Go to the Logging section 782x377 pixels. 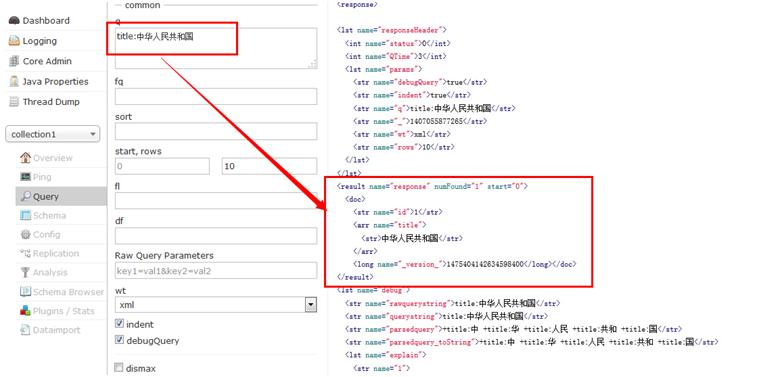click(x=40, y=41)
